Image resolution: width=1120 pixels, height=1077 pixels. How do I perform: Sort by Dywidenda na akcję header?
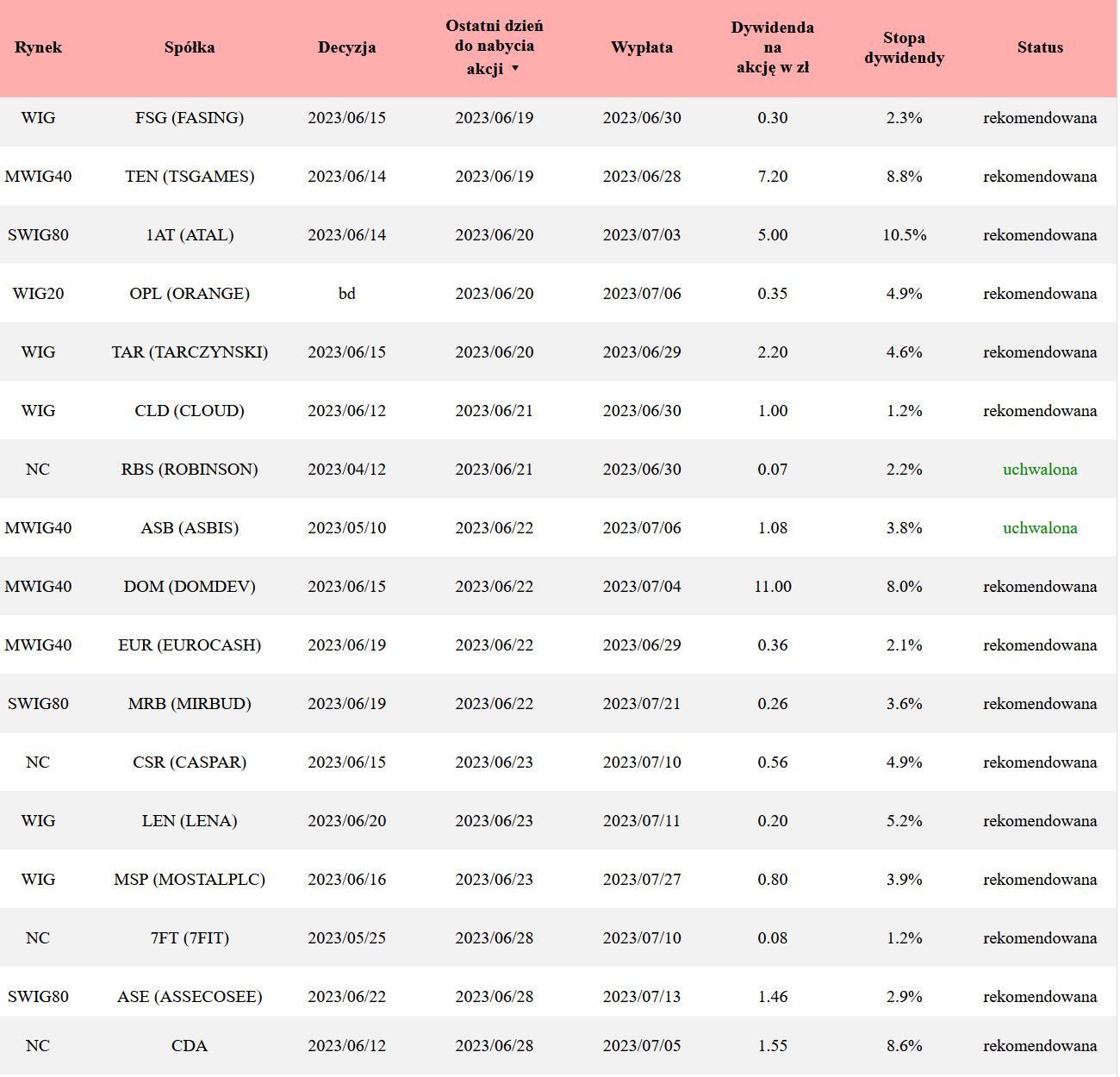tap(772, 47)
